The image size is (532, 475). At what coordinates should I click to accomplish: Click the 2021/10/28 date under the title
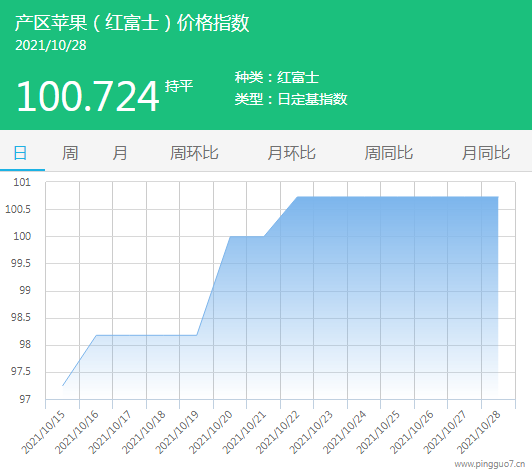[x=51, y=45]
